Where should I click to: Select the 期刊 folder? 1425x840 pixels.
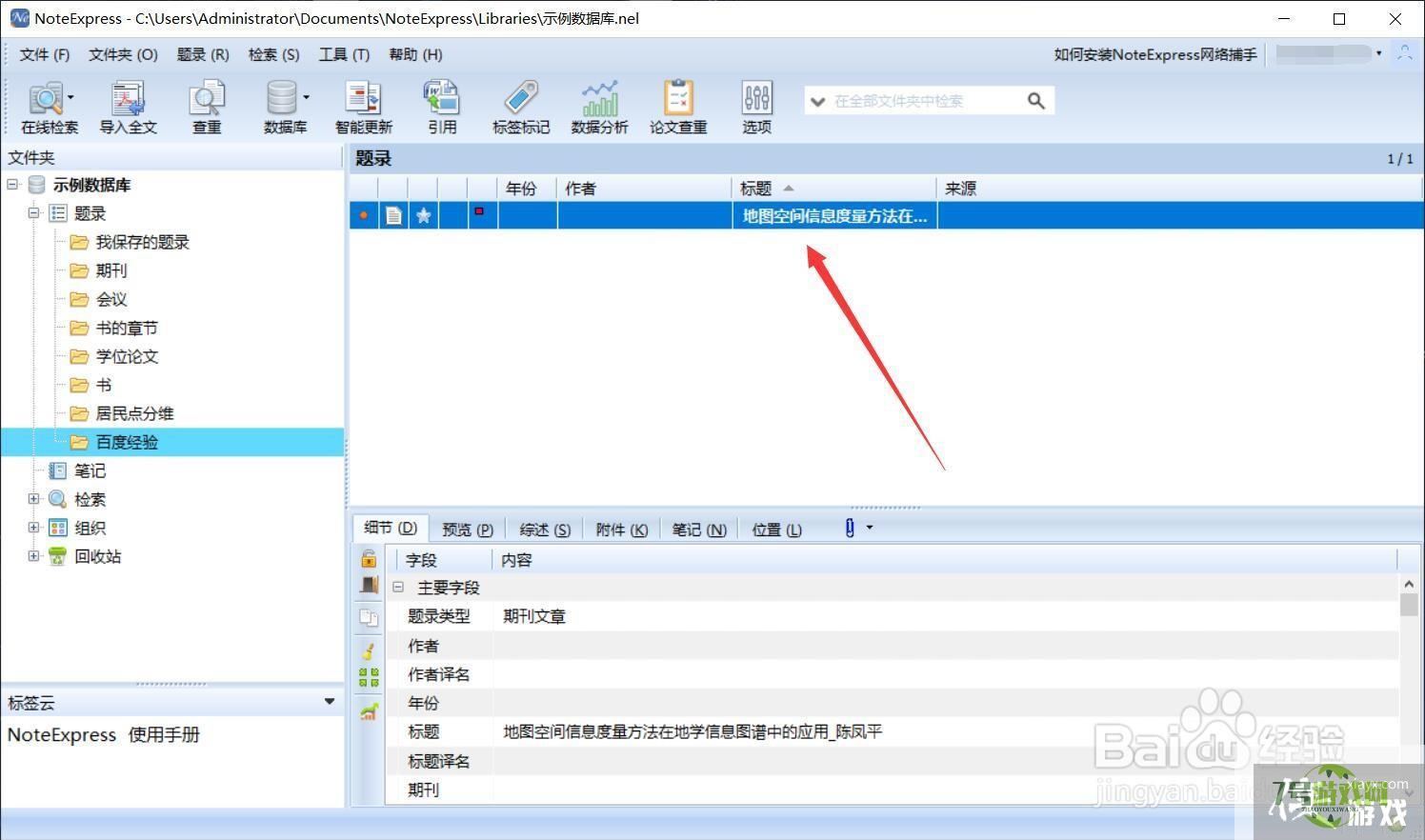pyautogui.click(x=110, y=270)
